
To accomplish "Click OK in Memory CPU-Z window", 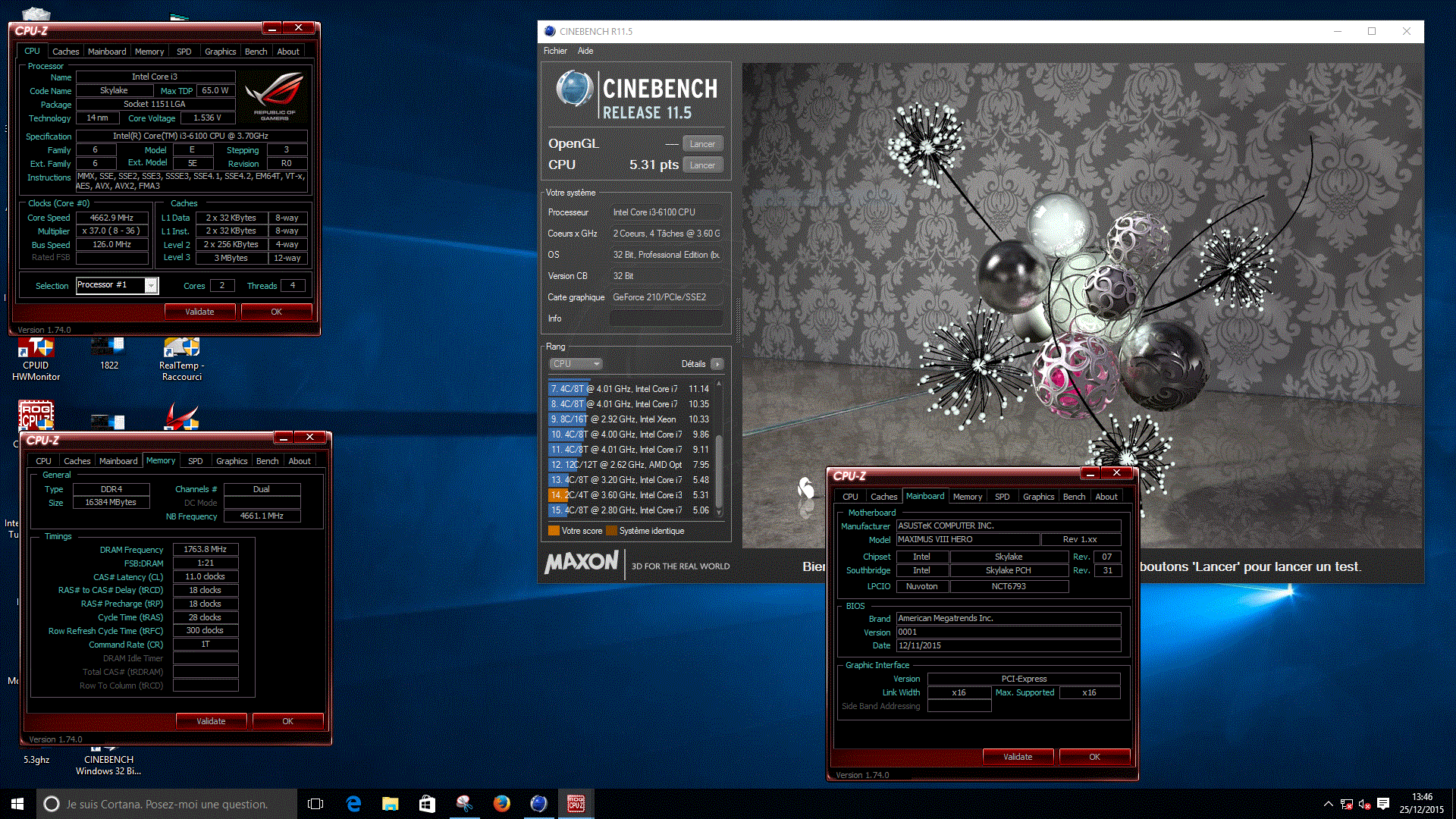I will click(287, 721).
